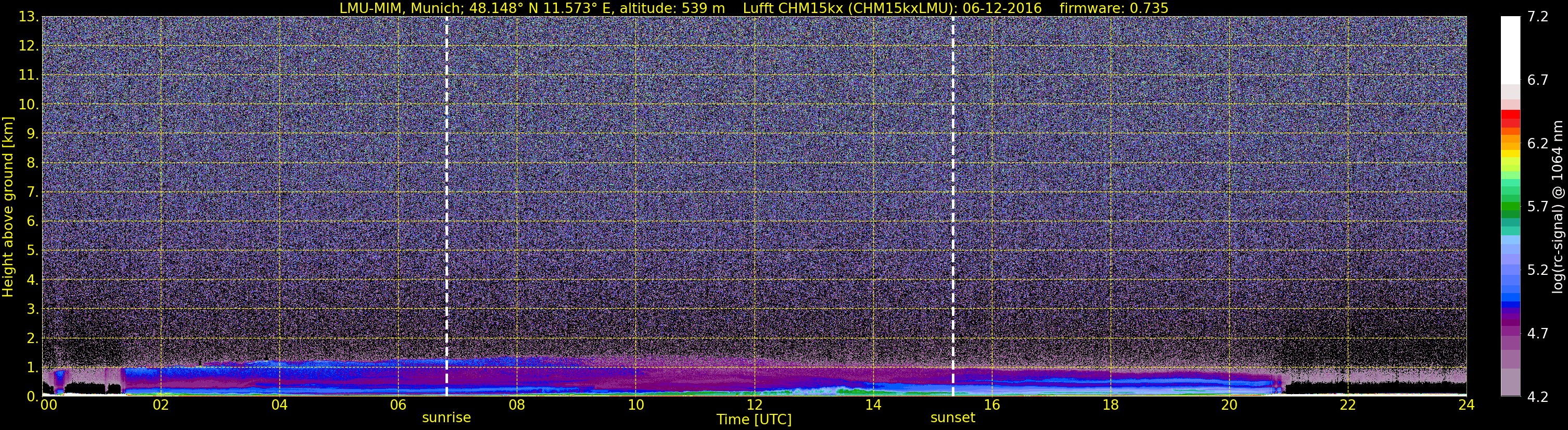
Task: Click the 'sunrise' label below the axis
Action: click(x=446, y=418)
